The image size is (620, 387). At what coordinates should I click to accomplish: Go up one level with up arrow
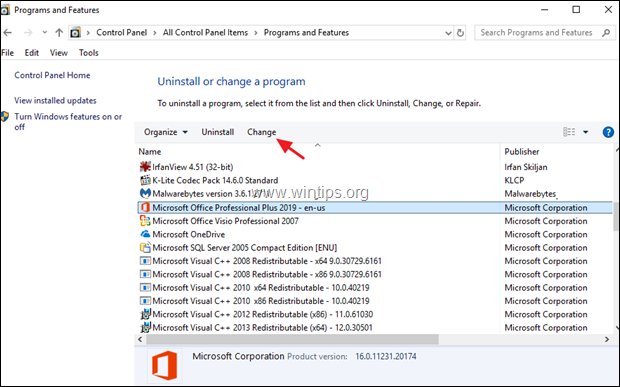59,33
